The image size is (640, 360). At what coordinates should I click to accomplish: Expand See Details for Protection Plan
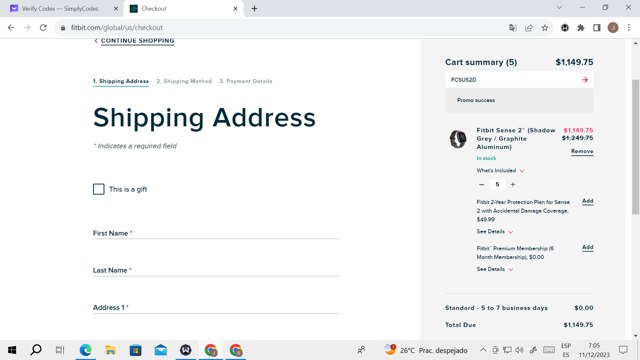495,231
